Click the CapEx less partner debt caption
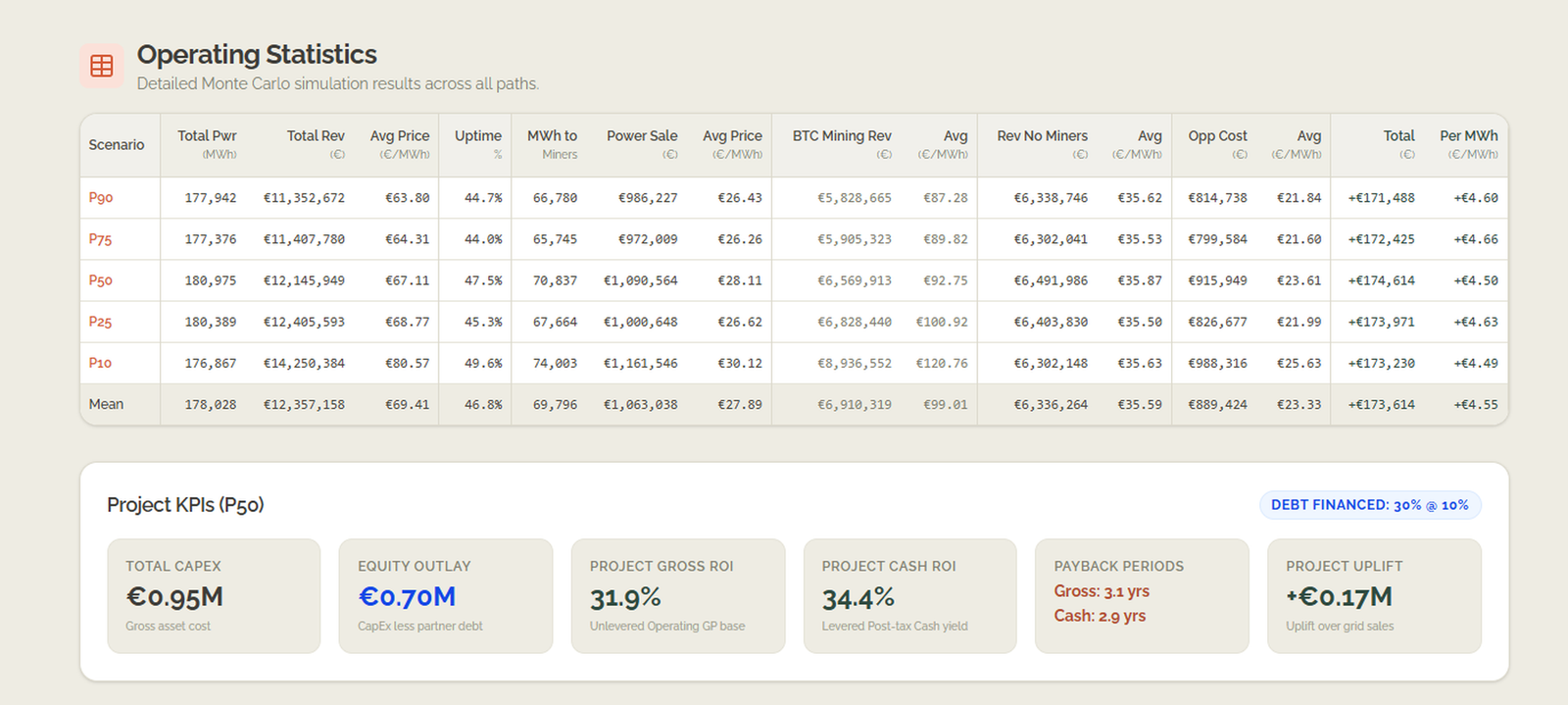 tap(420, 627)
